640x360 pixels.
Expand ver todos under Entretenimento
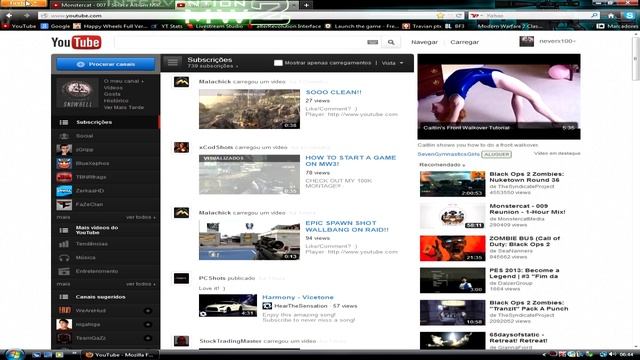pos(140,284)
